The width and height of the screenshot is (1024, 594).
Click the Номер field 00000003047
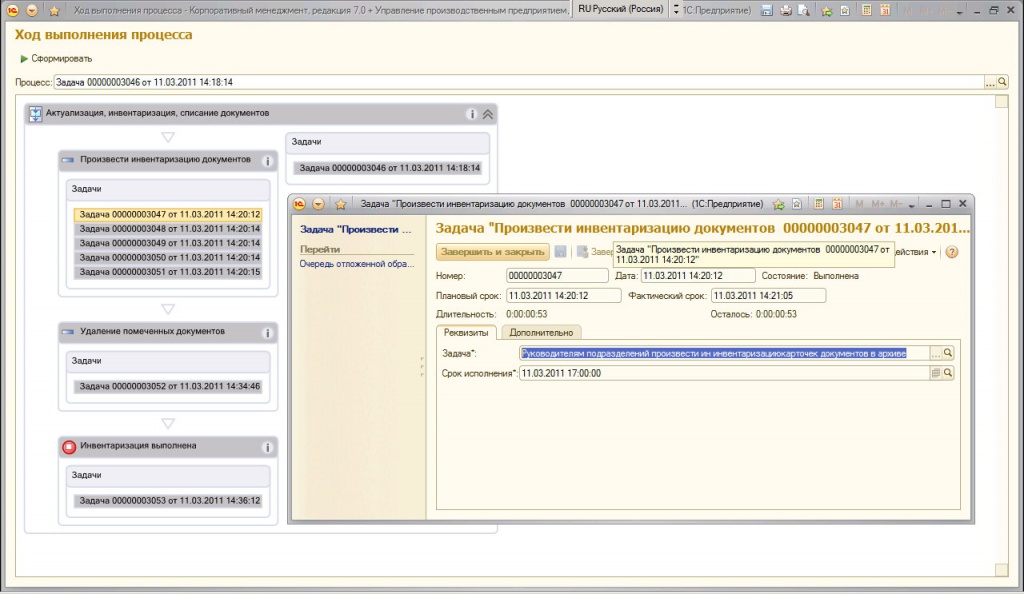click(557, 276)
